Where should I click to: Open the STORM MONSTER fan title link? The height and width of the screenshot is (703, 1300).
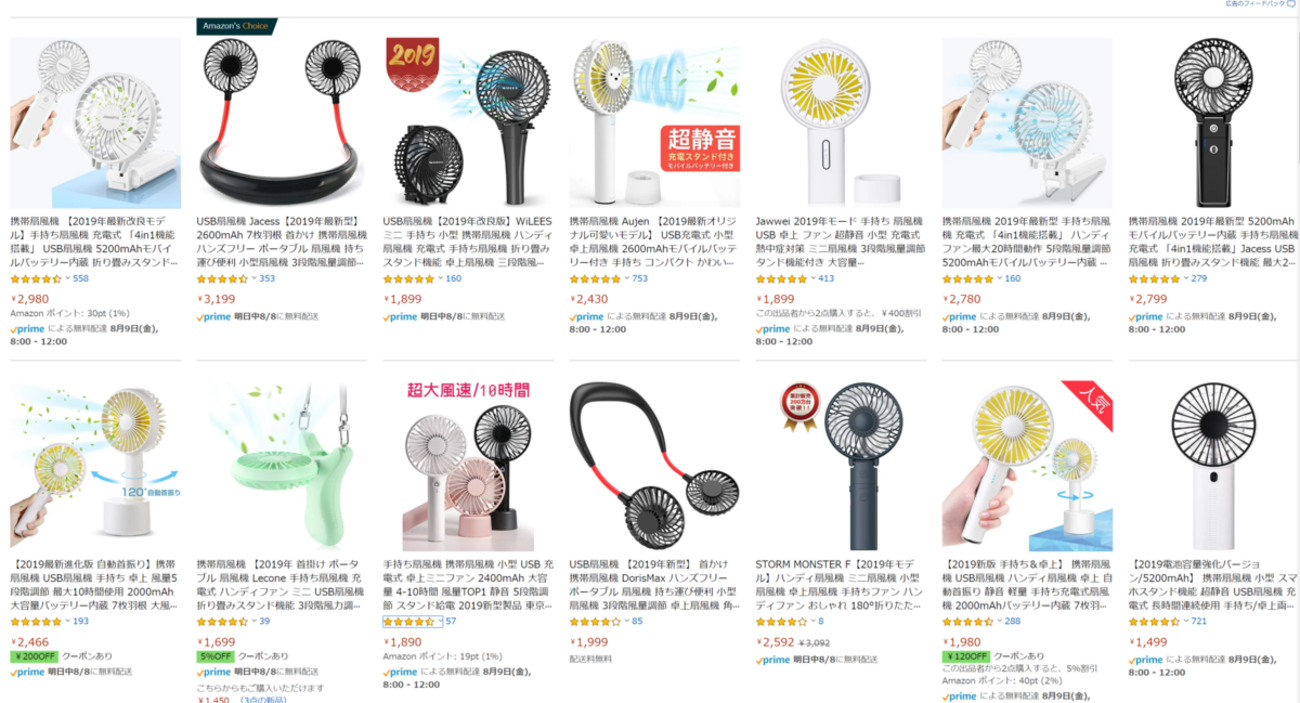tap(840, 585)
